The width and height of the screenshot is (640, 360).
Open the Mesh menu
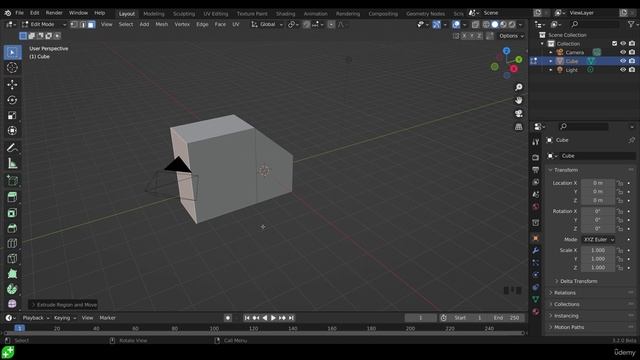[x=162, y=24]
